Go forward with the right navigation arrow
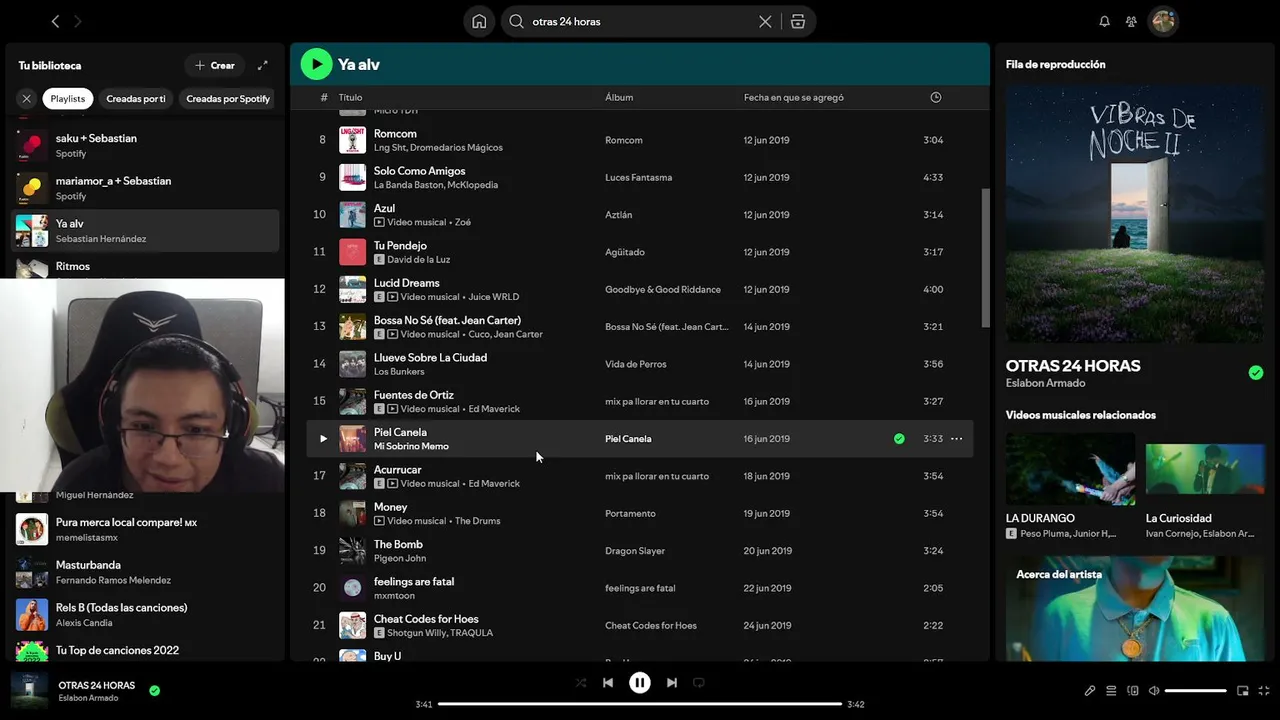 pyautogui.click(x=78, y=21)
